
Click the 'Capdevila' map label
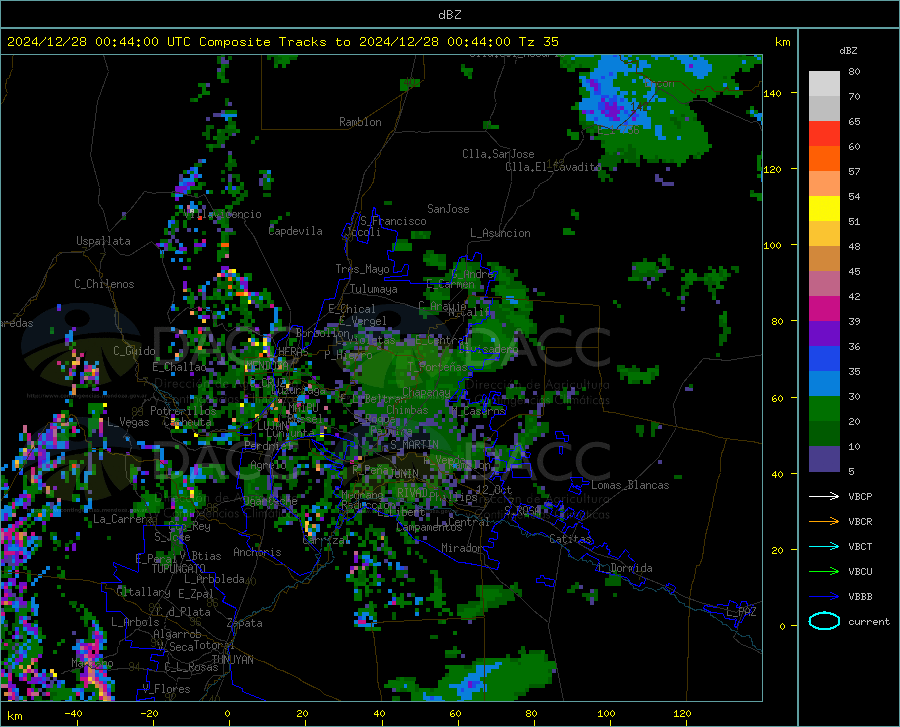pyautogui.click(x=296, y=231)
